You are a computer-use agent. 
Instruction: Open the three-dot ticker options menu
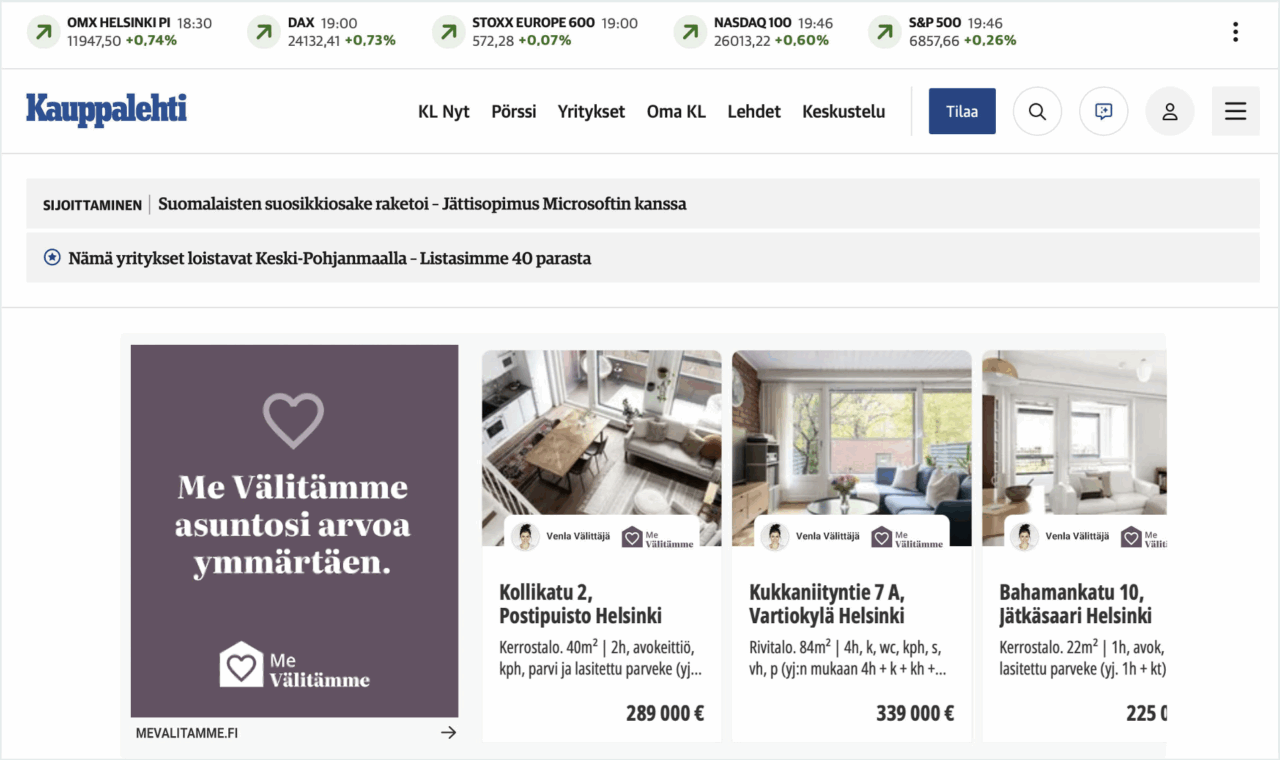pyautogui.click(x=1235, y=32)
